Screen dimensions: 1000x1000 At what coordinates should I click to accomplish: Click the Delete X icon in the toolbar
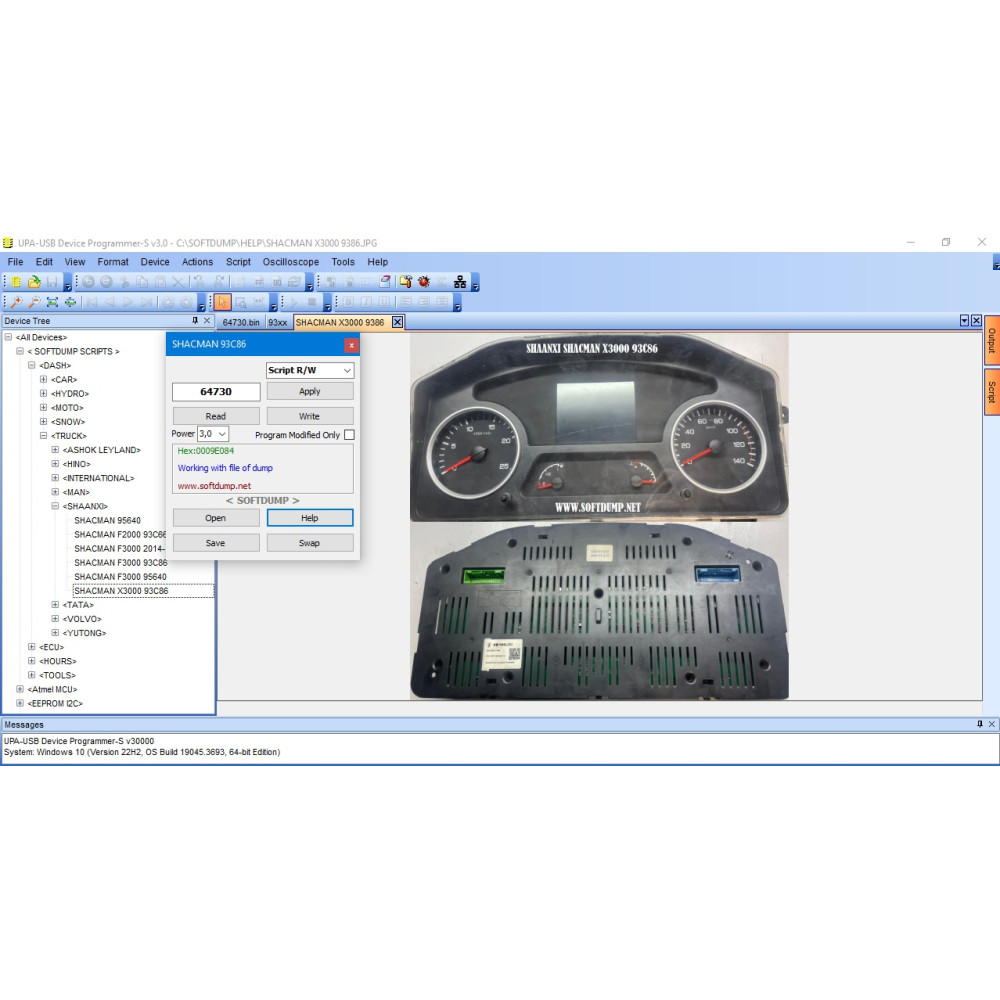tap(178, 282)
